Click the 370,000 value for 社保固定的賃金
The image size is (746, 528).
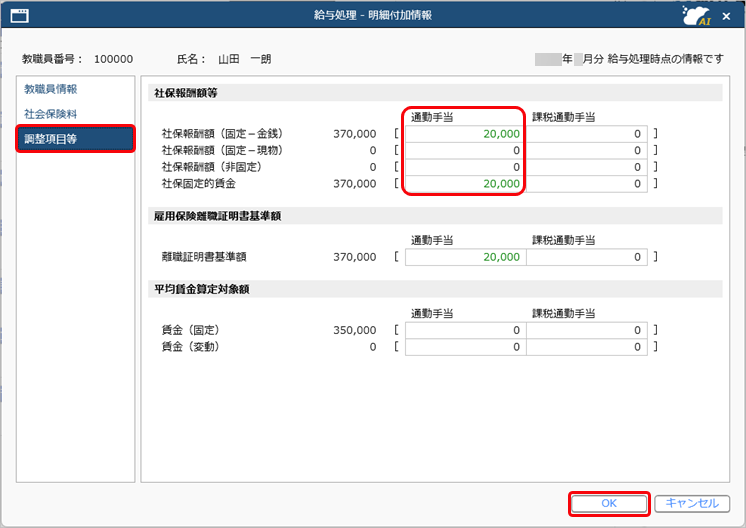point(354,184)
